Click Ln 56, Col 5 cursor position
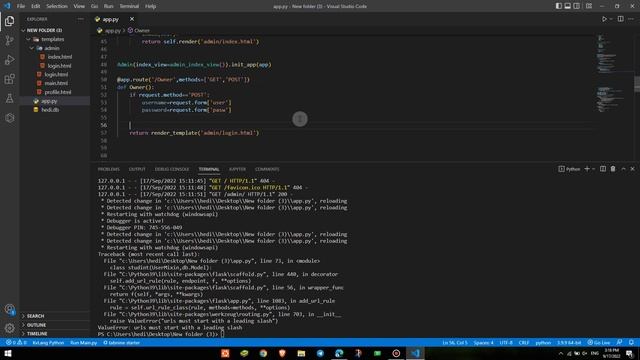This screenshot has width=640, height=360. tap(455, 342)
